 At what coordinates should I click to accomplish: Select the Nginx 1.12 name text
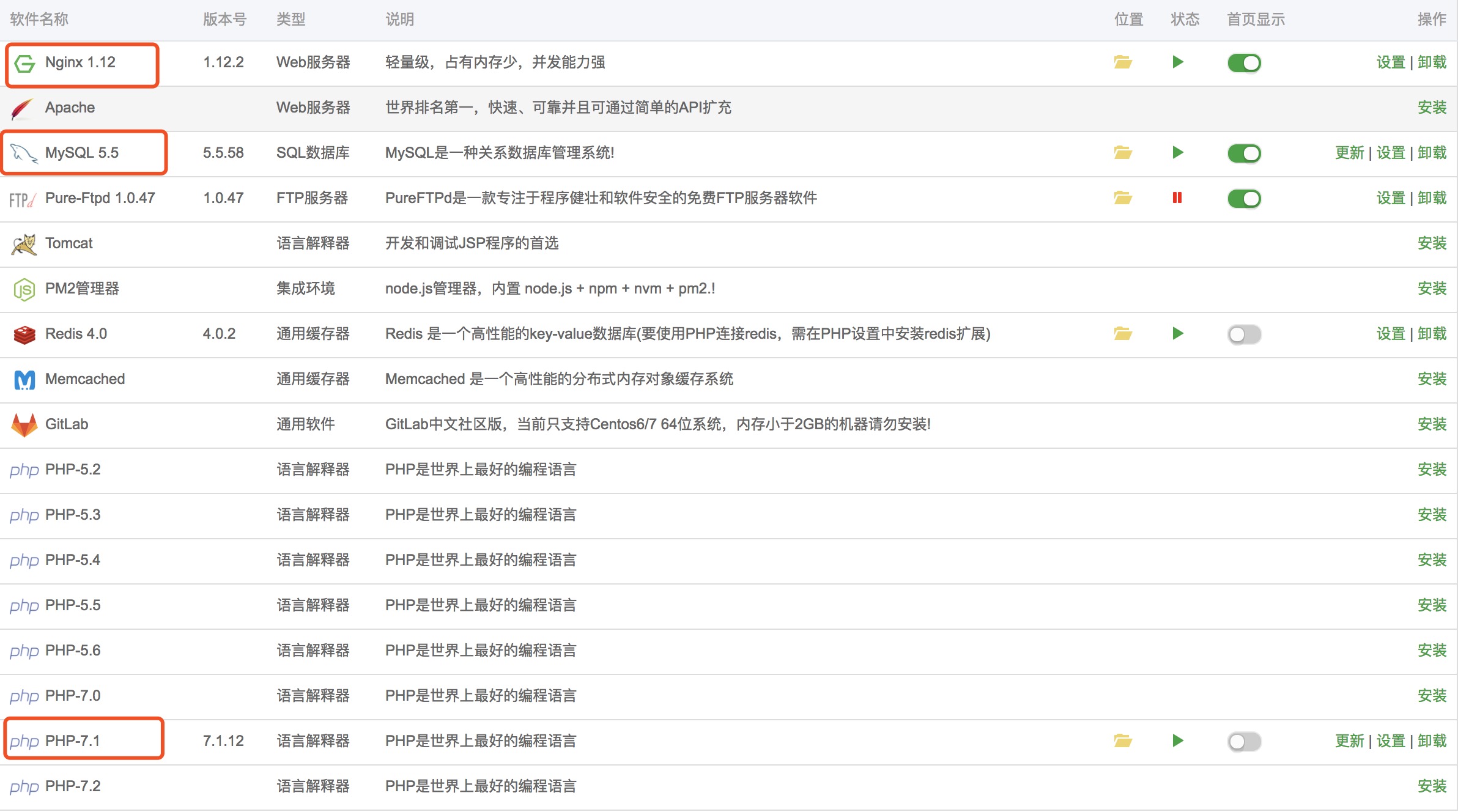80,62
